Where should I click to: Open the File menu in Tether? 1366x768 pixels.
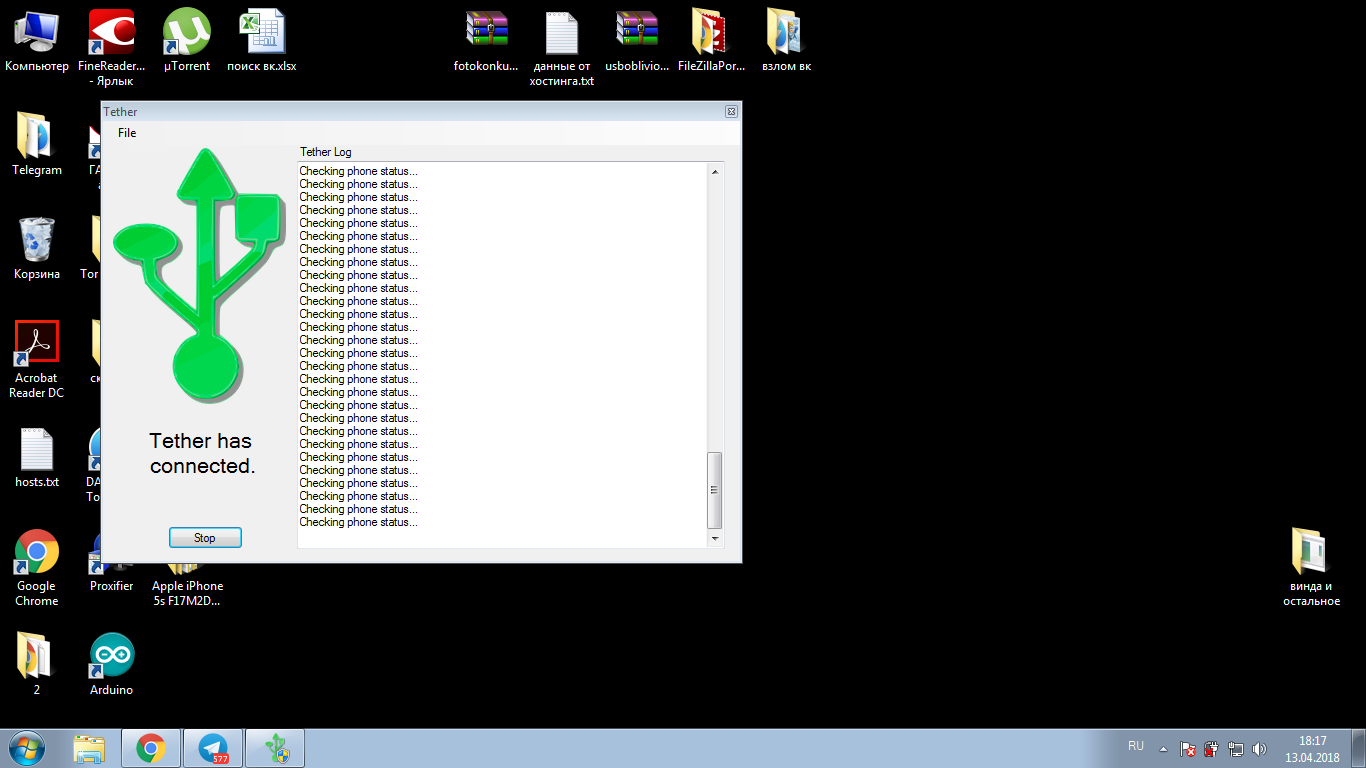coord(127,133)
